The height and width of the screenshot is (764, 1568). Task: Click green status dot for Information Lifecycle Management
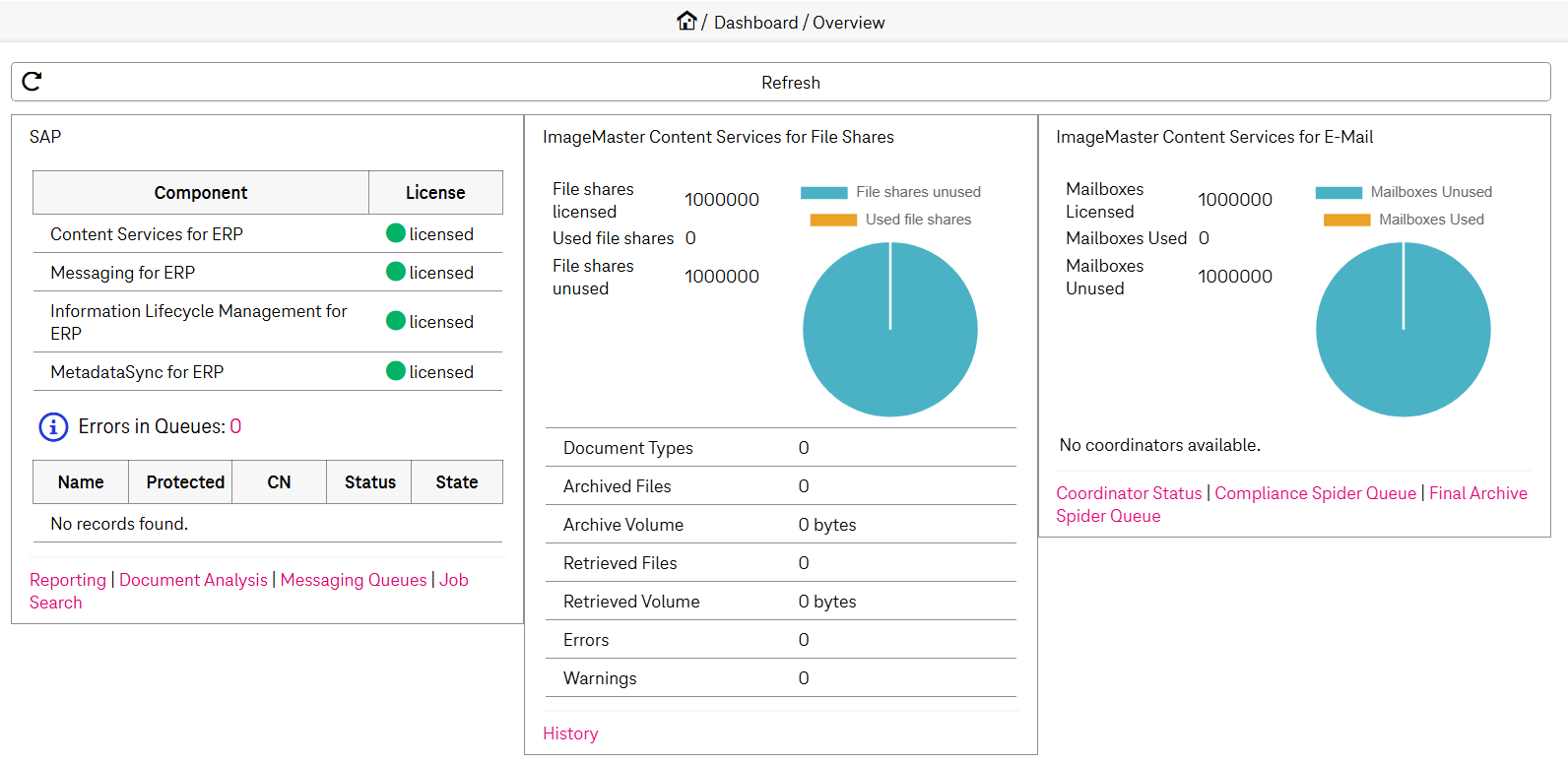pyautogui.click(x=396, y=321)
